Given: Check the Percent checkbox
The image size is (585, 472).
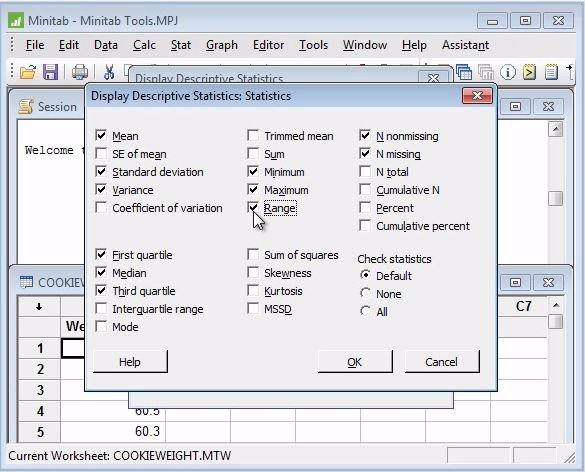Looking at the screenshot, I should click(365, 207).
